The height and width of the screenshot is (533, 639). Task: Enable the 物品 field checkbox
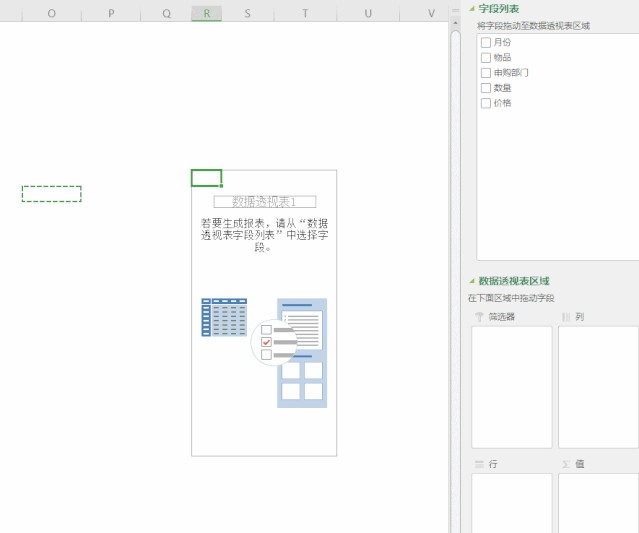point(486,58)
